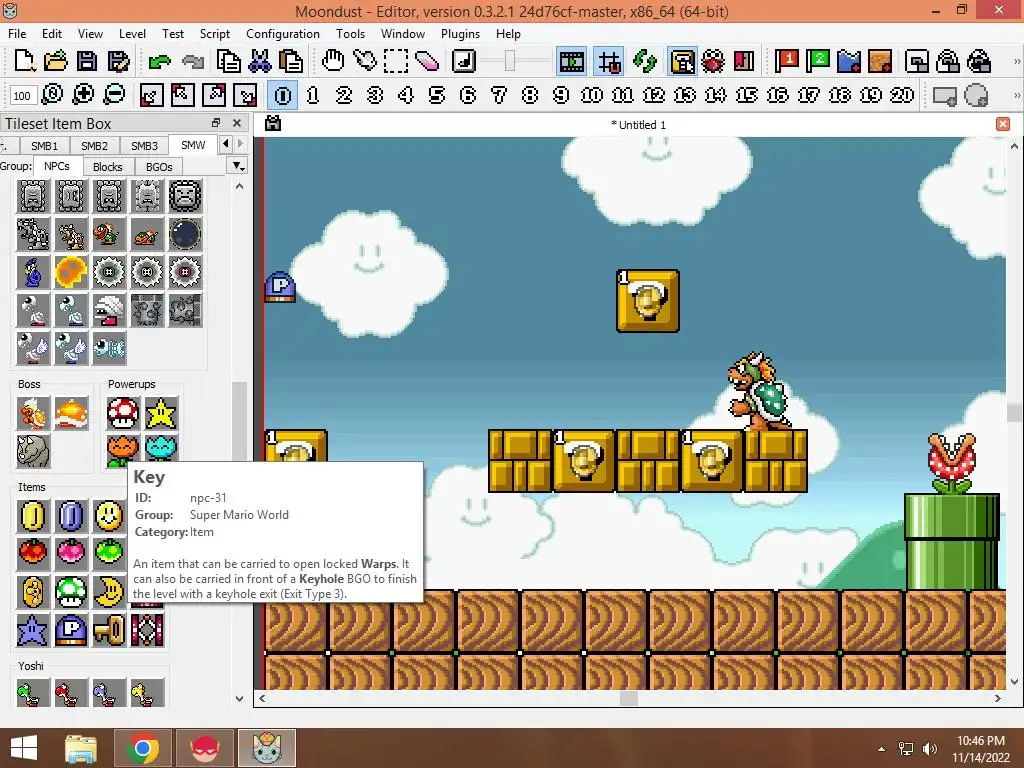Click the Windows Start button
Screen dimensions: 1024x768
(24, 748)
